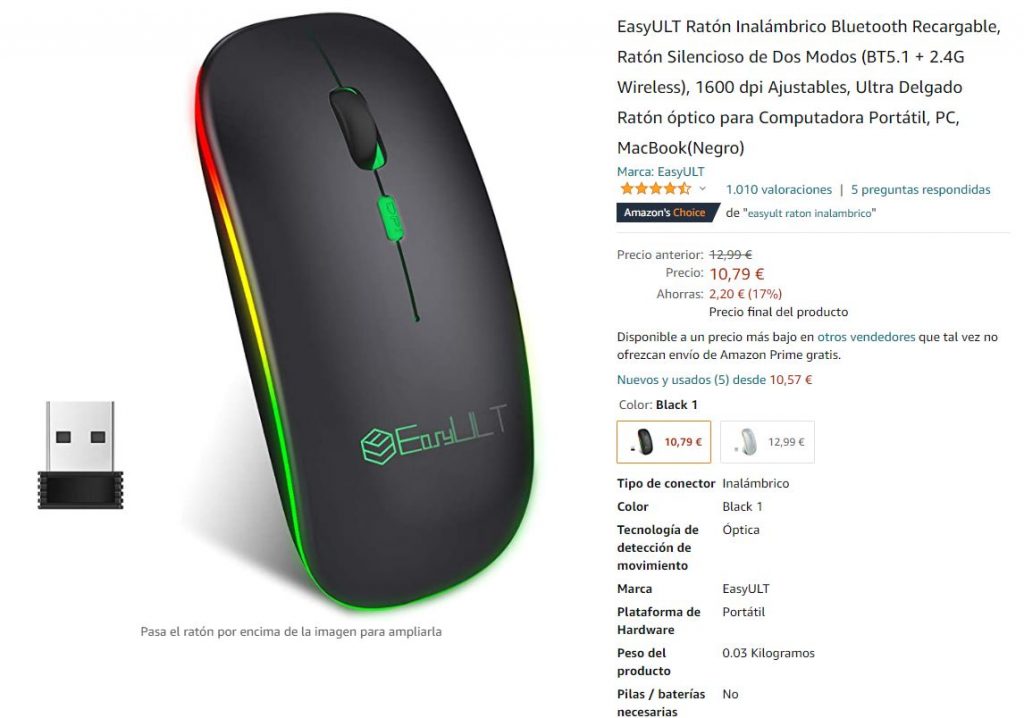Click the struck-through 12,99 € previous price
Screen dimensions: 1024x718
point(731,255)
